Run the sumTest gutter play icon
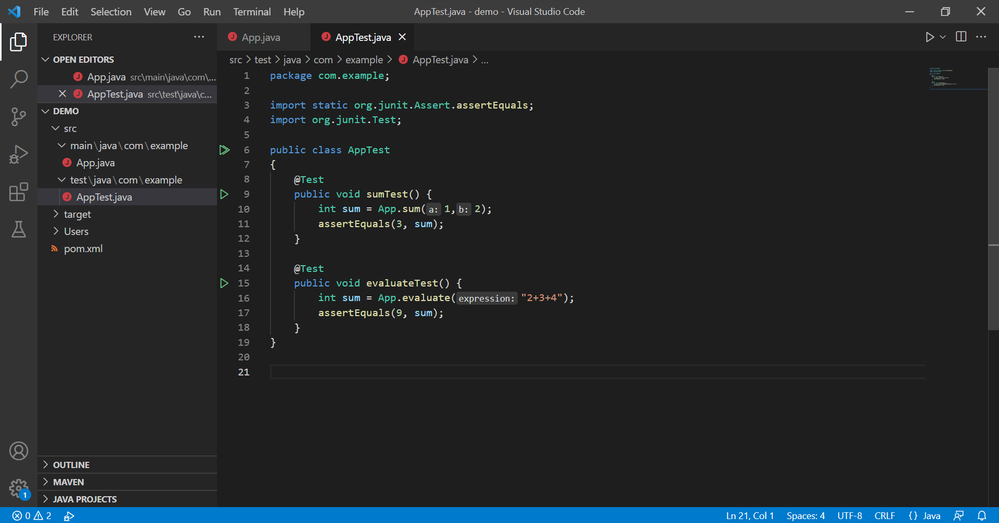Screen dimensions: 999x523 [224, 194]
